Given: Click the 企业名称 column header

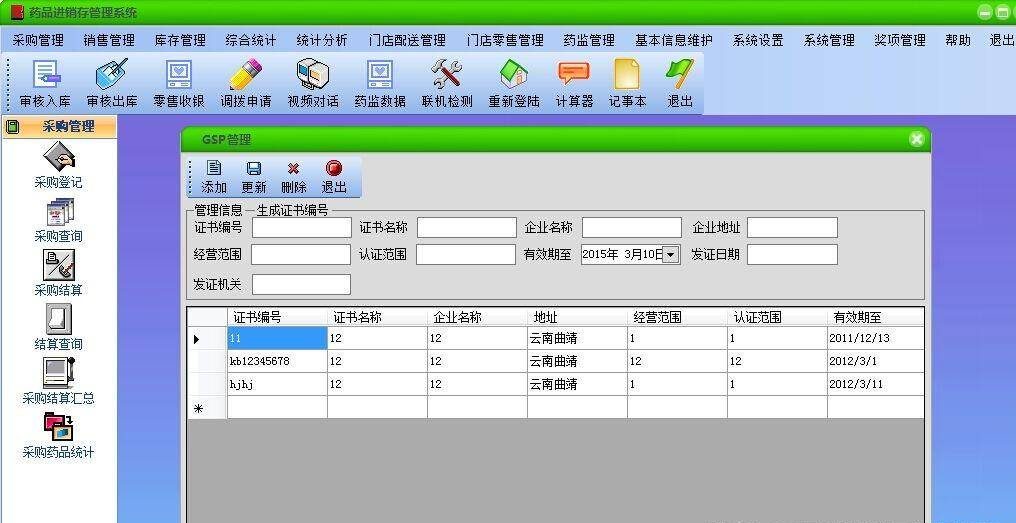Looking at the screenshot, I should tap(477, 317).
